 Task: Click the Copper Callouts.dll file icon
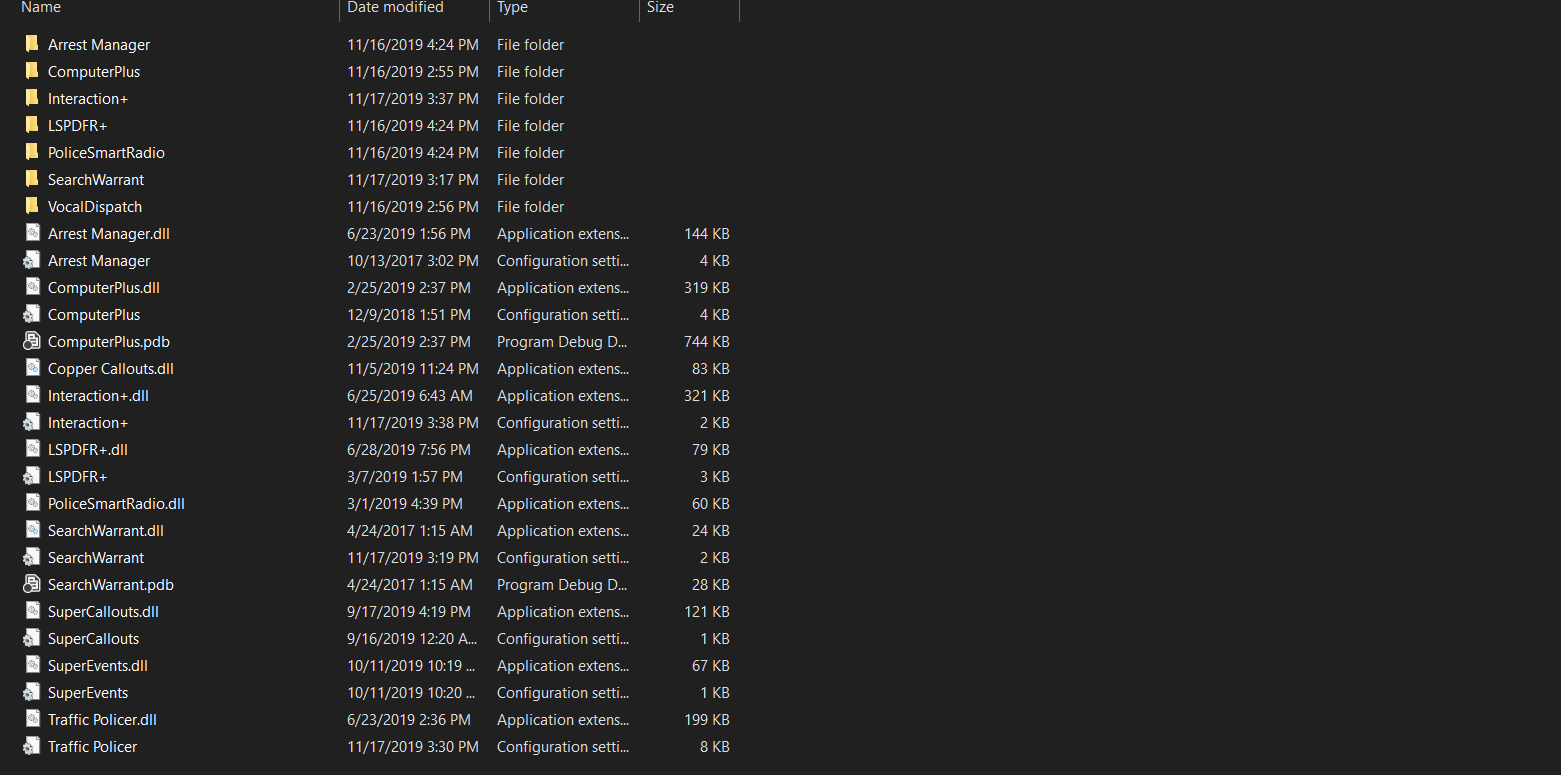click(32, 368)
